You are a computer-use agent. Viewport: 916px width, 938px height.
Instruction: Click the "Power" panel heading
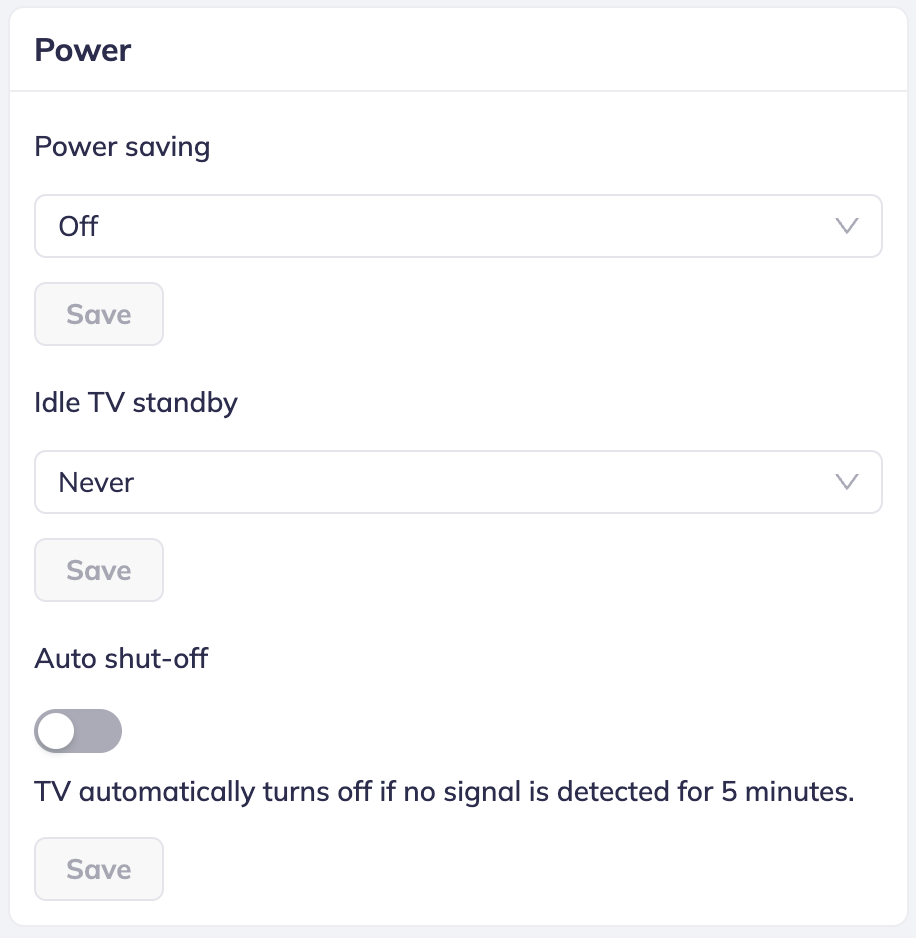pos(83,50)
